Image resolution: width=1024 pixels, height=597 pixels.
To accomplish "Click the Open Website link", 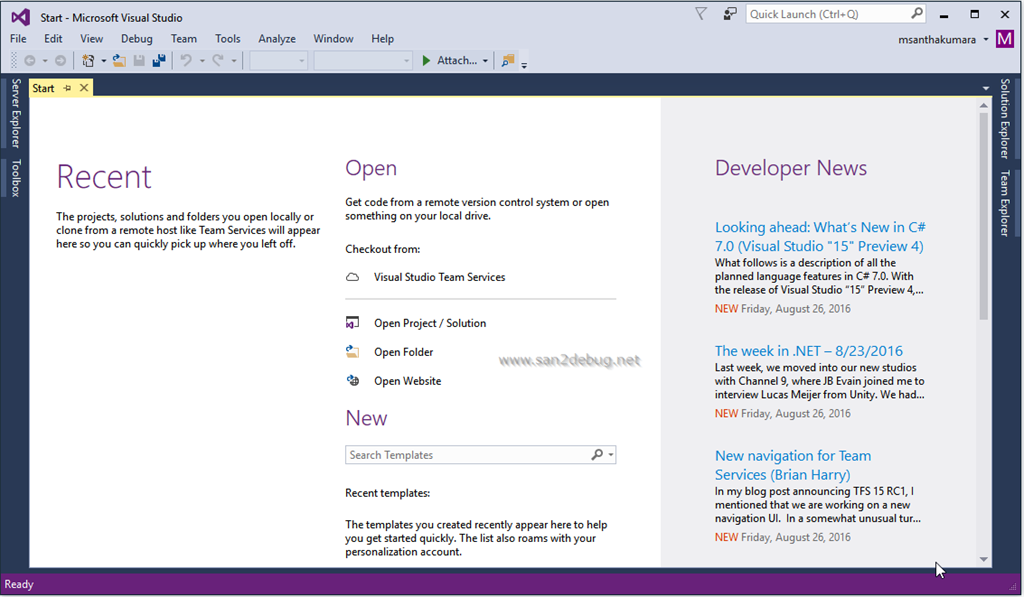I will [x=408, y=380].
